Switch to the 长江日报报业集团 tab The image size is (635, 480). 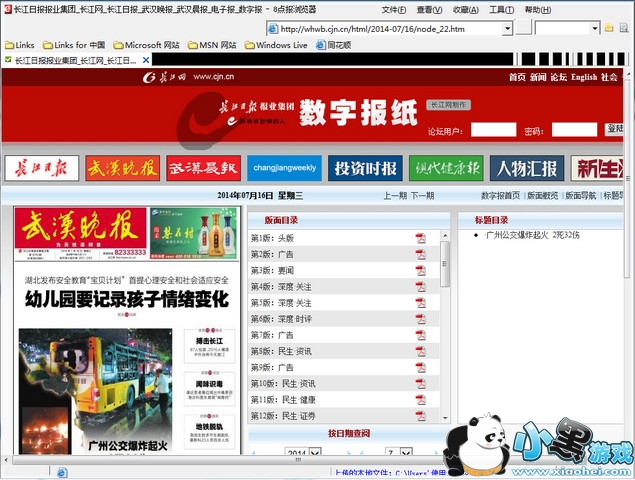pos(75,60)
